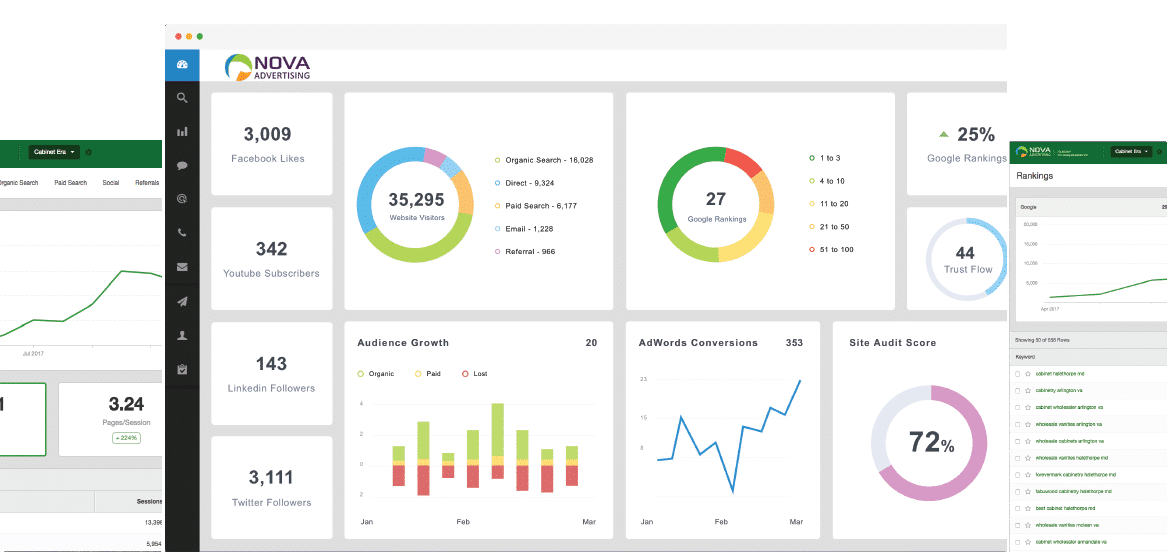Click 'Paid Search - 6,177' legend entry
1172x552 pixels.
coord(535,205)
